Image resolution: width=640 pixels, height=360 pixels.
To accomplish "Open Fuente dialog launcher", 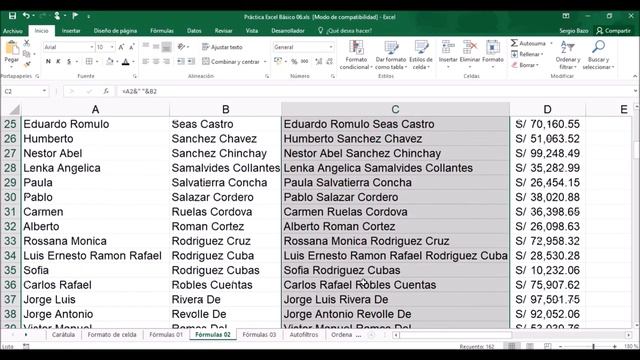I will click(135, 76).
